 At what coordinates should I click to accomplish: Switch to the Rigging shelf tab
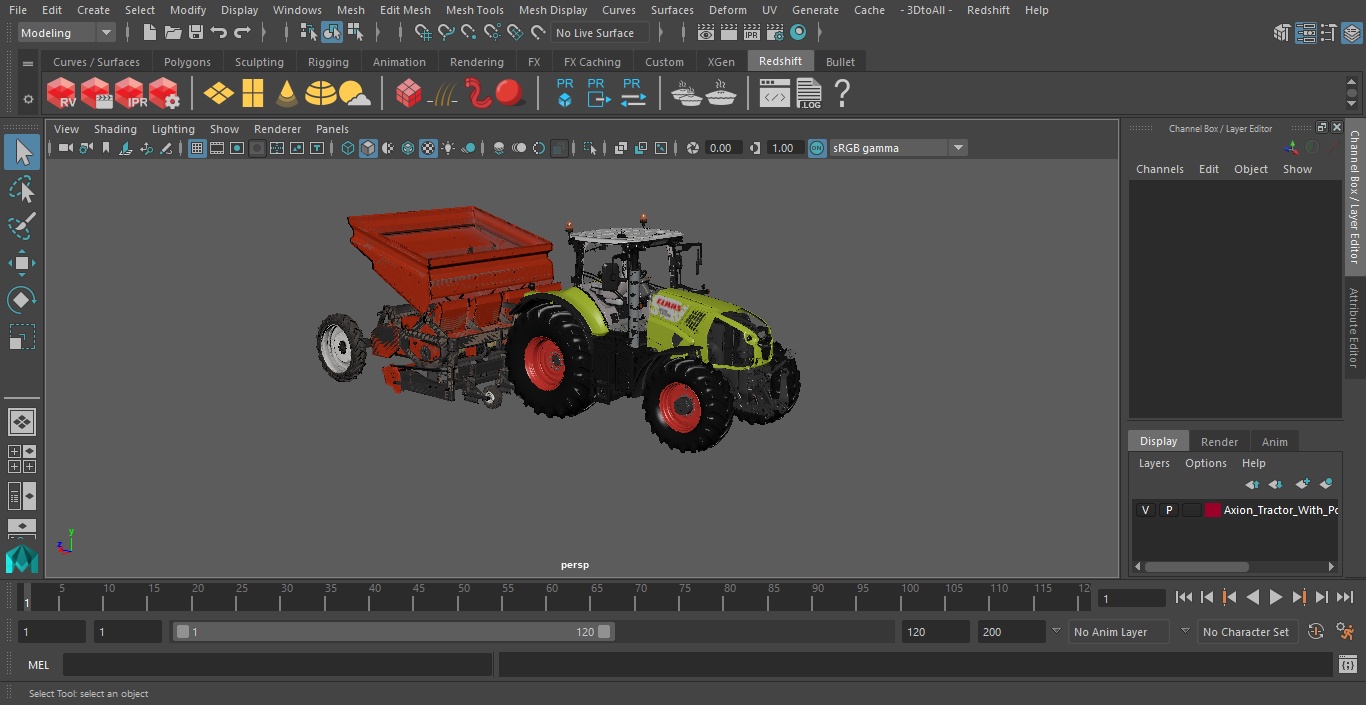click(328, 62)
